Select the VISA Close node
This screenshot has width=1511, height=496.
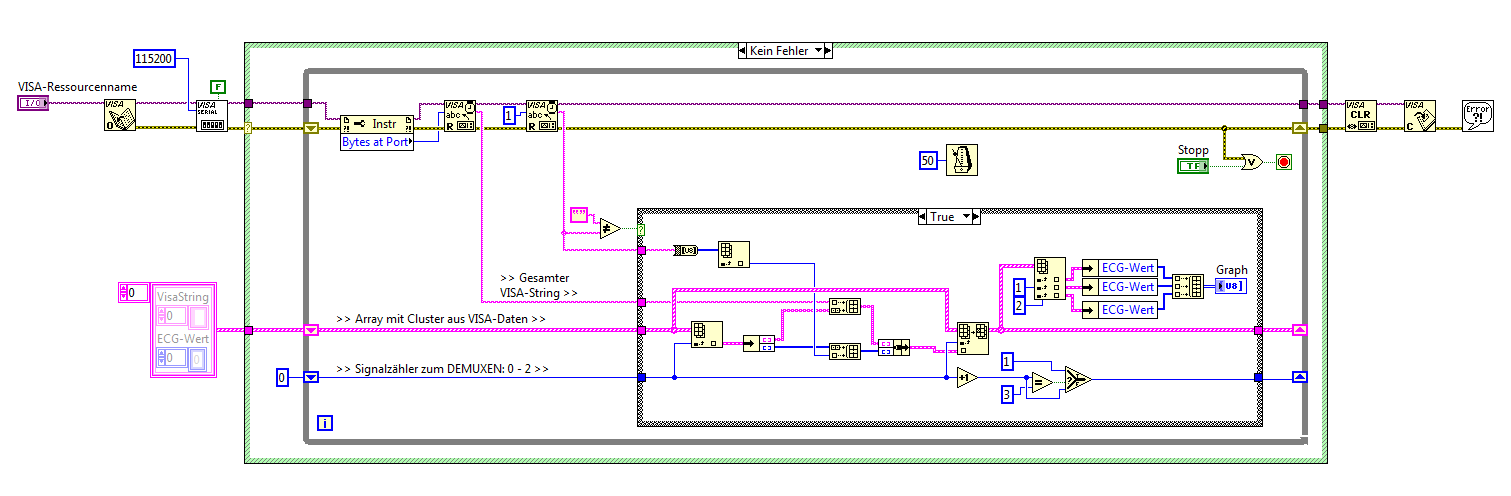point(1419,115)
